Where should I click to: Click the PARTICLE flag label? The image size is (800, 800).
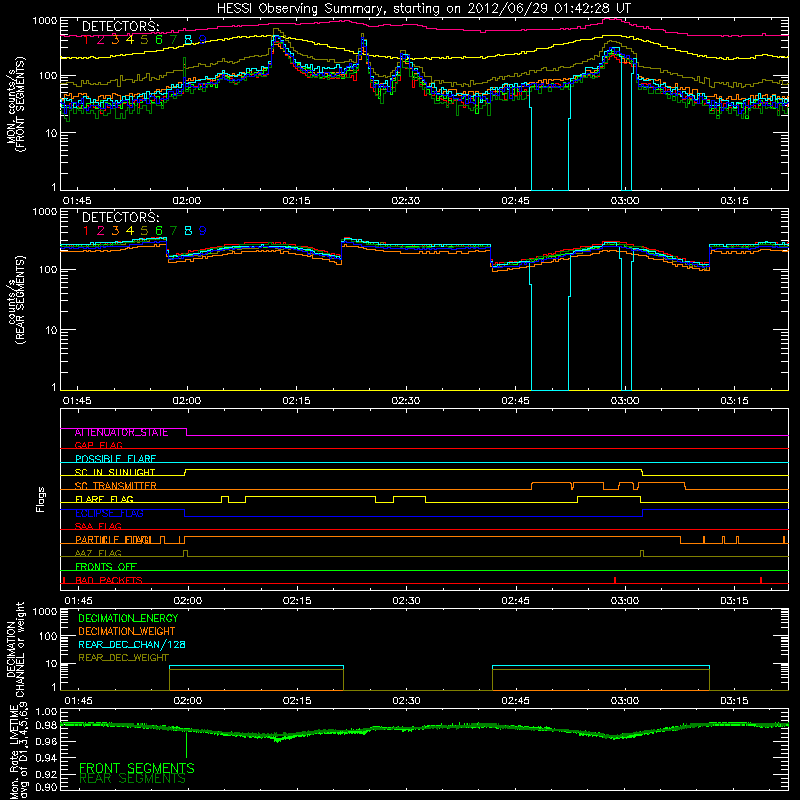point(113,539)
